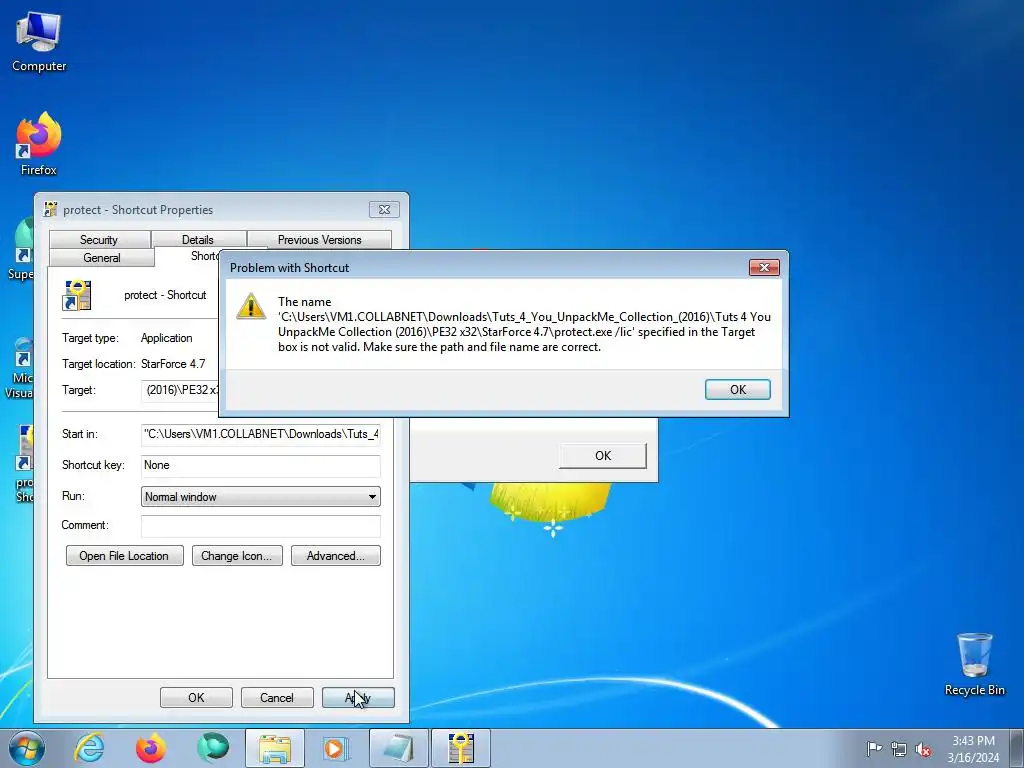
Task: Click the error message path text in dialog
Action: tap(524, 325)
